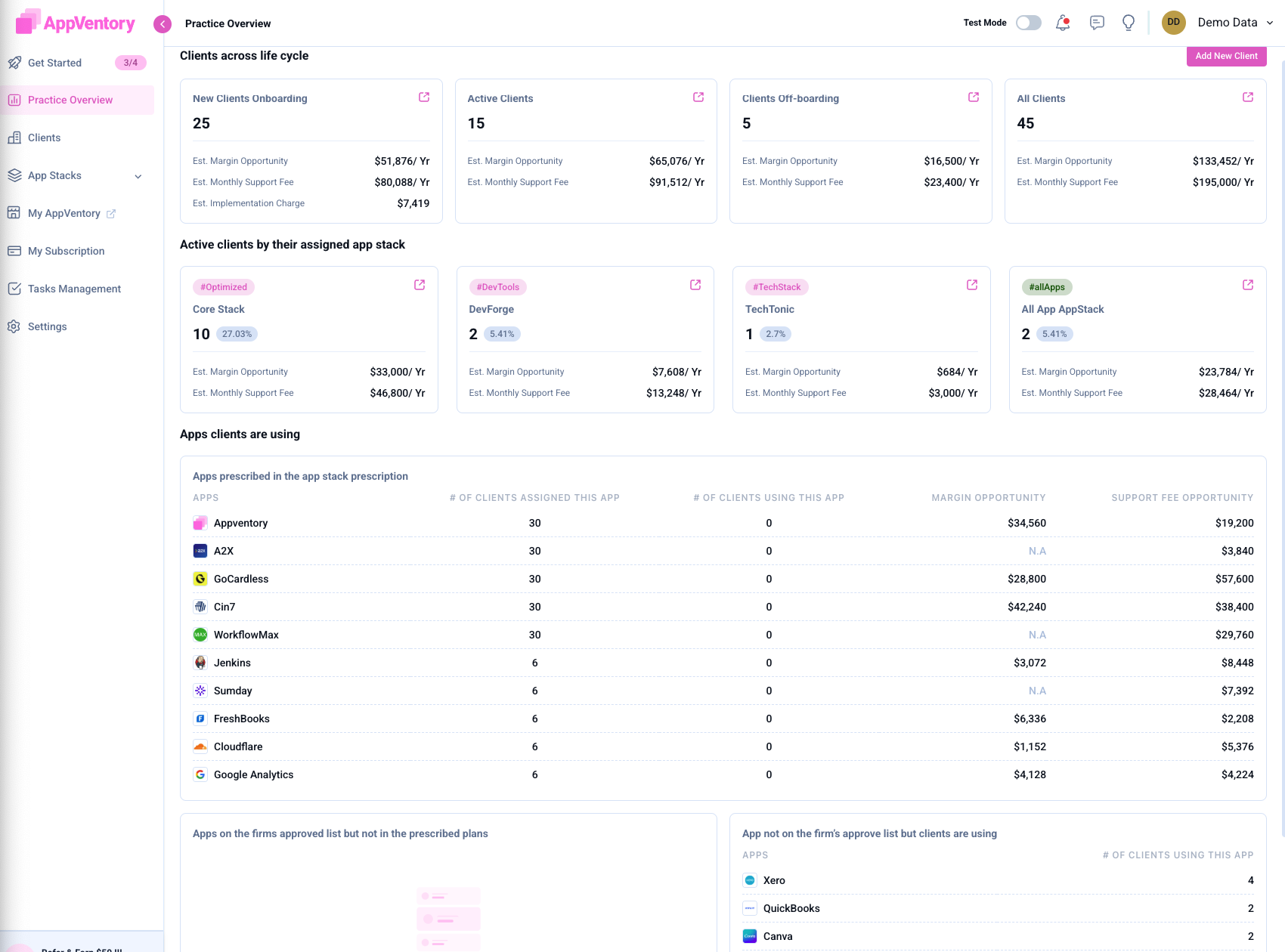Open TechTonic card link icon
The width and height of the screenshot is (1285, 952).
coord(972,285)
